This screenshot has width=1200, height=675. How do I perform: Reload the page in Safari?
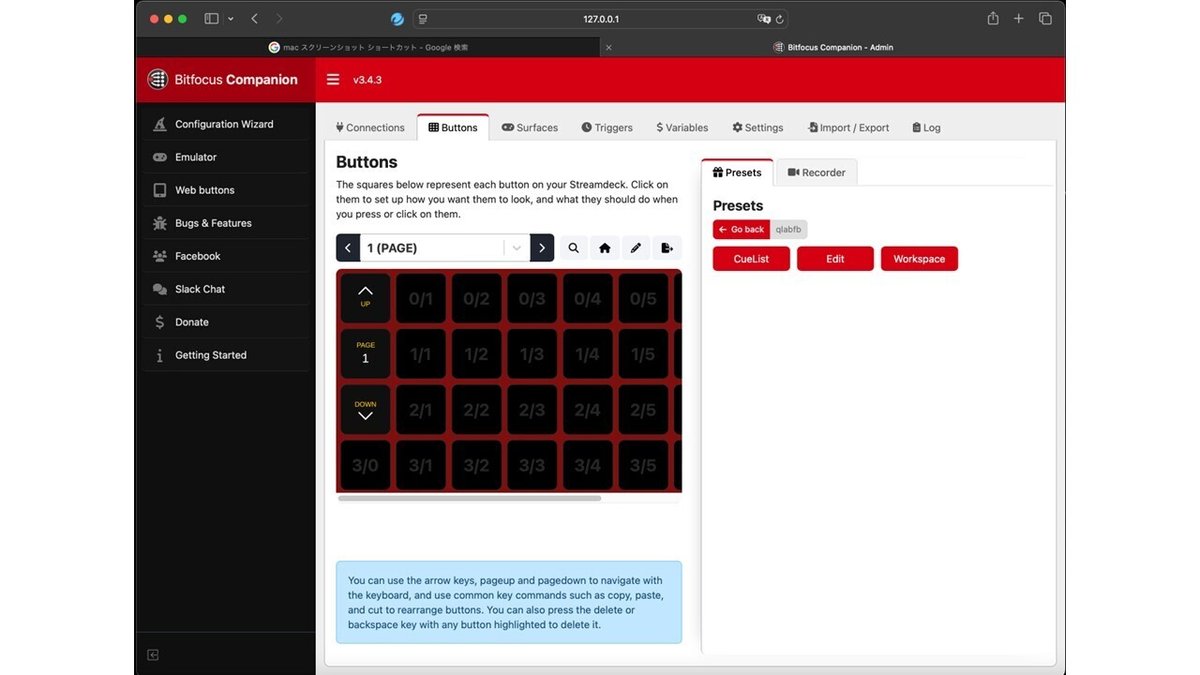(x=779, y=19)
